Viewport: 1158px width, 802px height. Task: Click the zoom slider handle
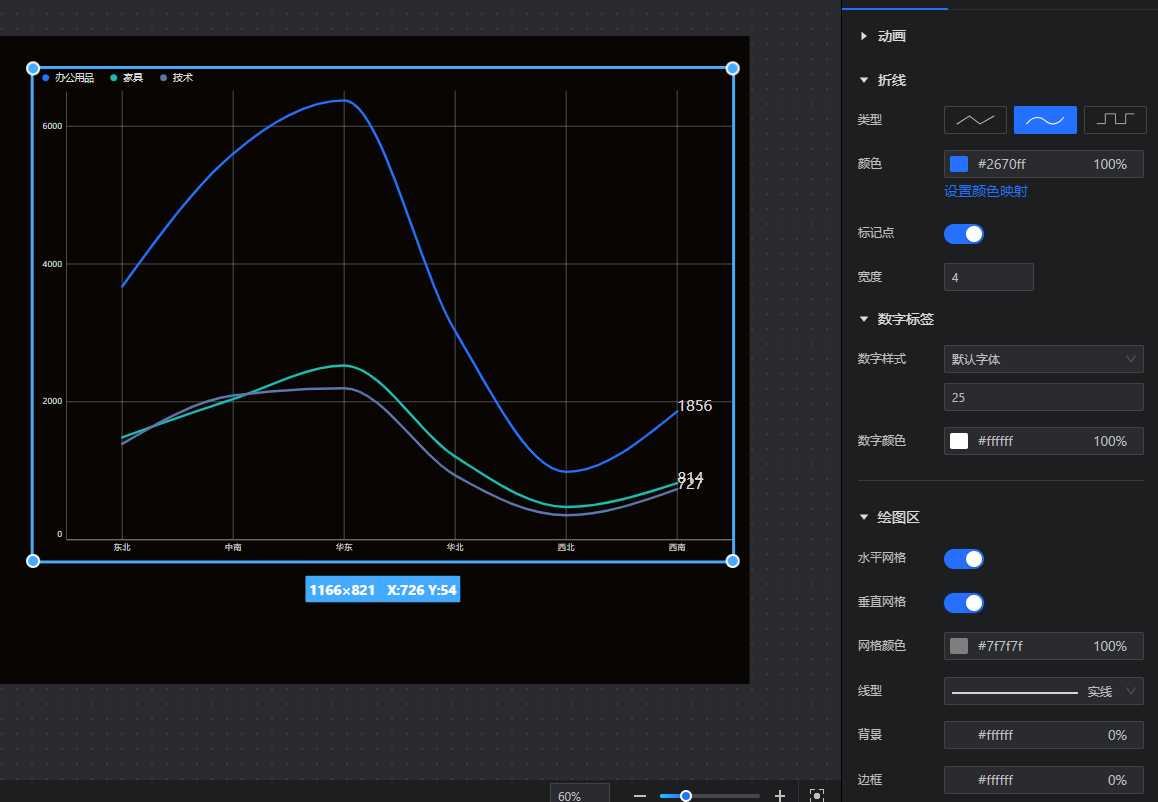tap(686, 796)
